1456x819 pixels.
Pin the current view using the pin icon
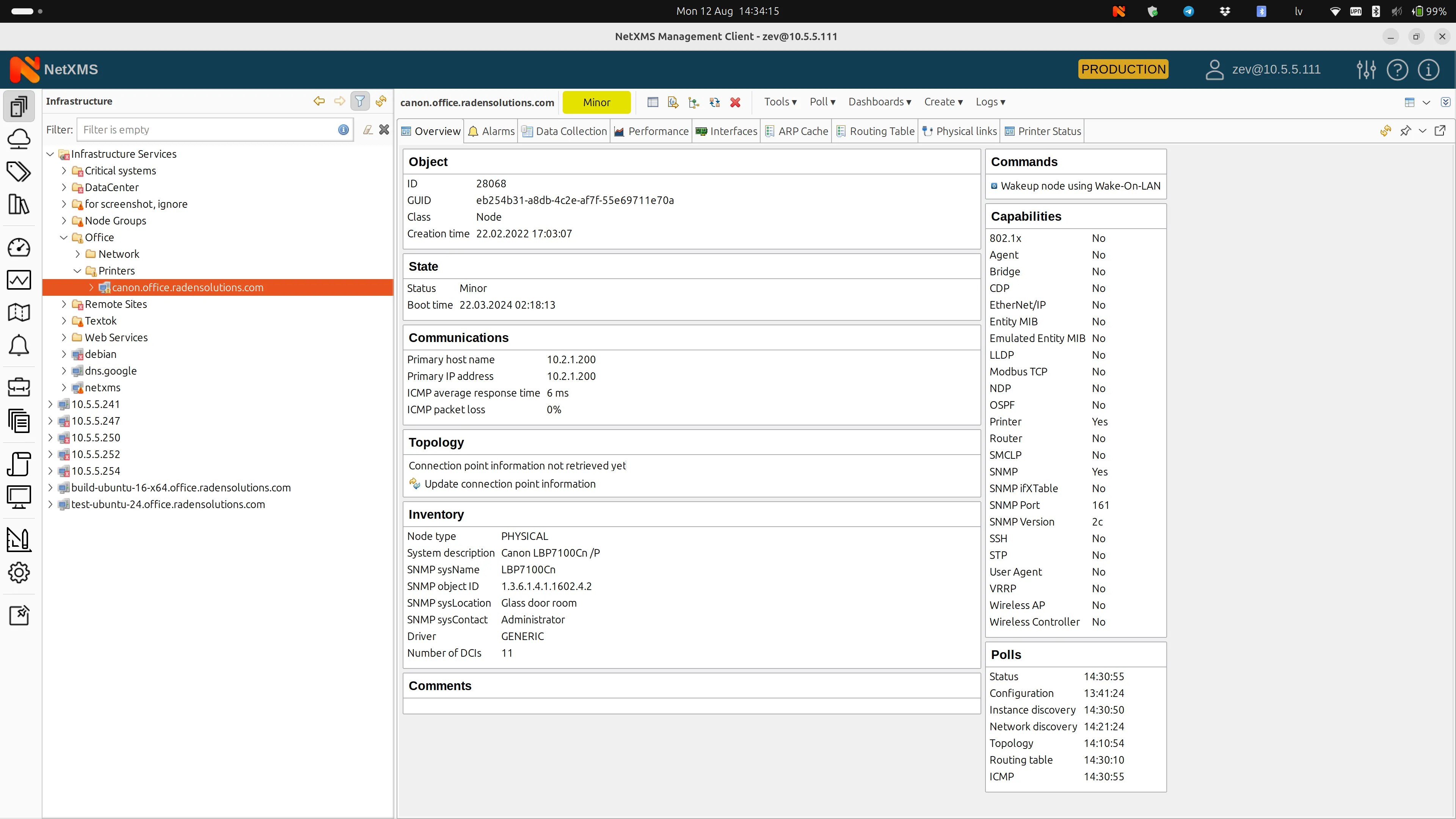[1406, 130]
